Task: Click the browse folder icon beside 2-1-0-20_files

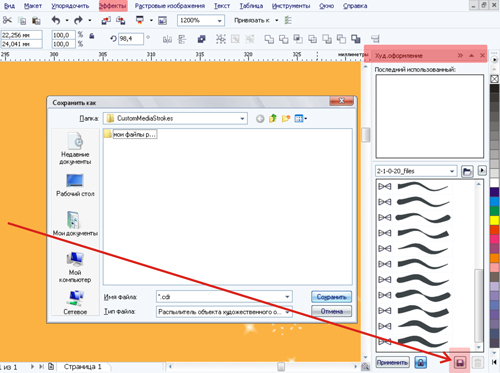Action: click(x=467, y=171)
